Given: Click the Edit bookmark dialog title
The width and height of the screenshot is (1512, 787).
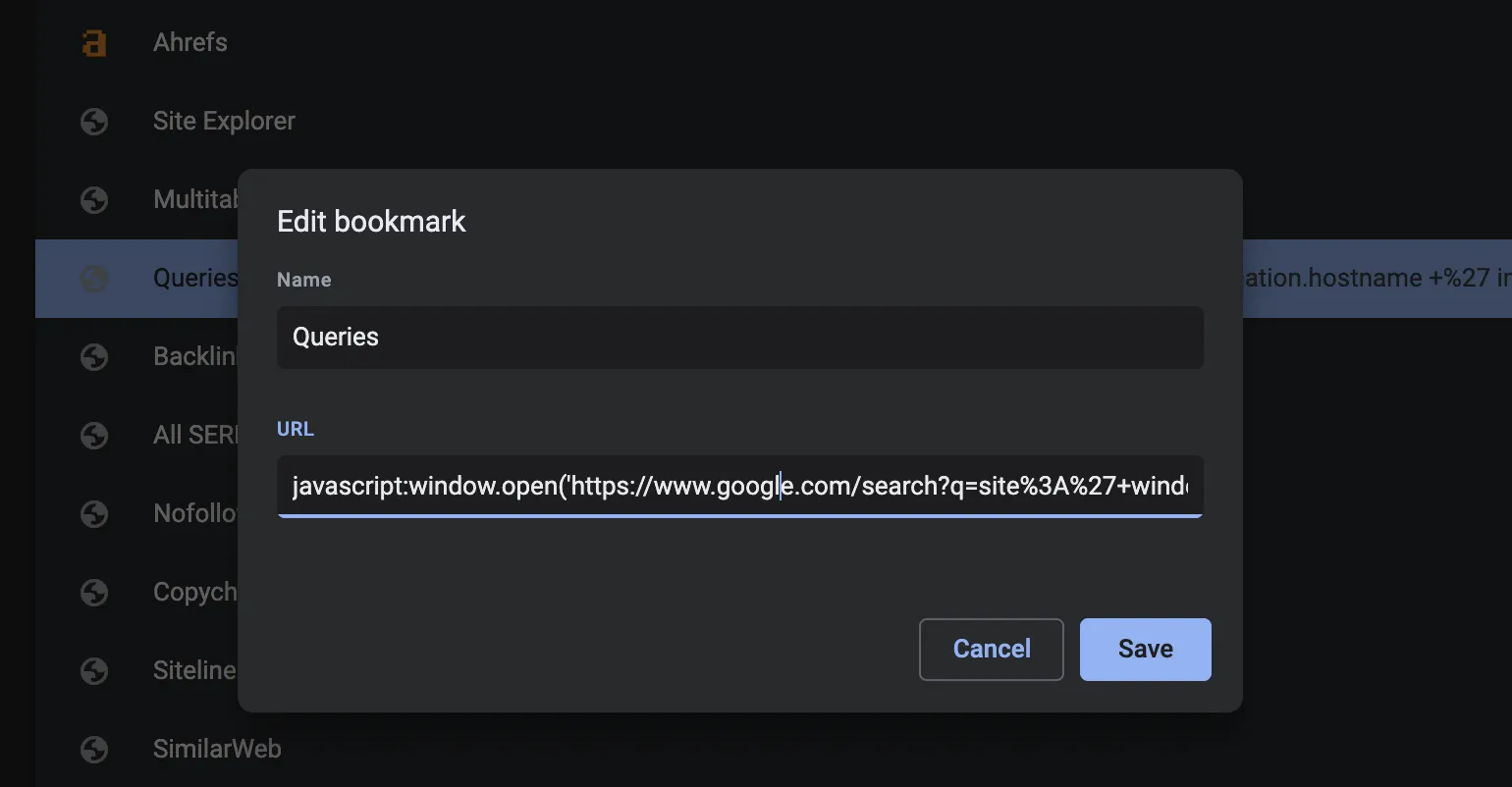Looking at the screenshot, I should coord(371,222).
